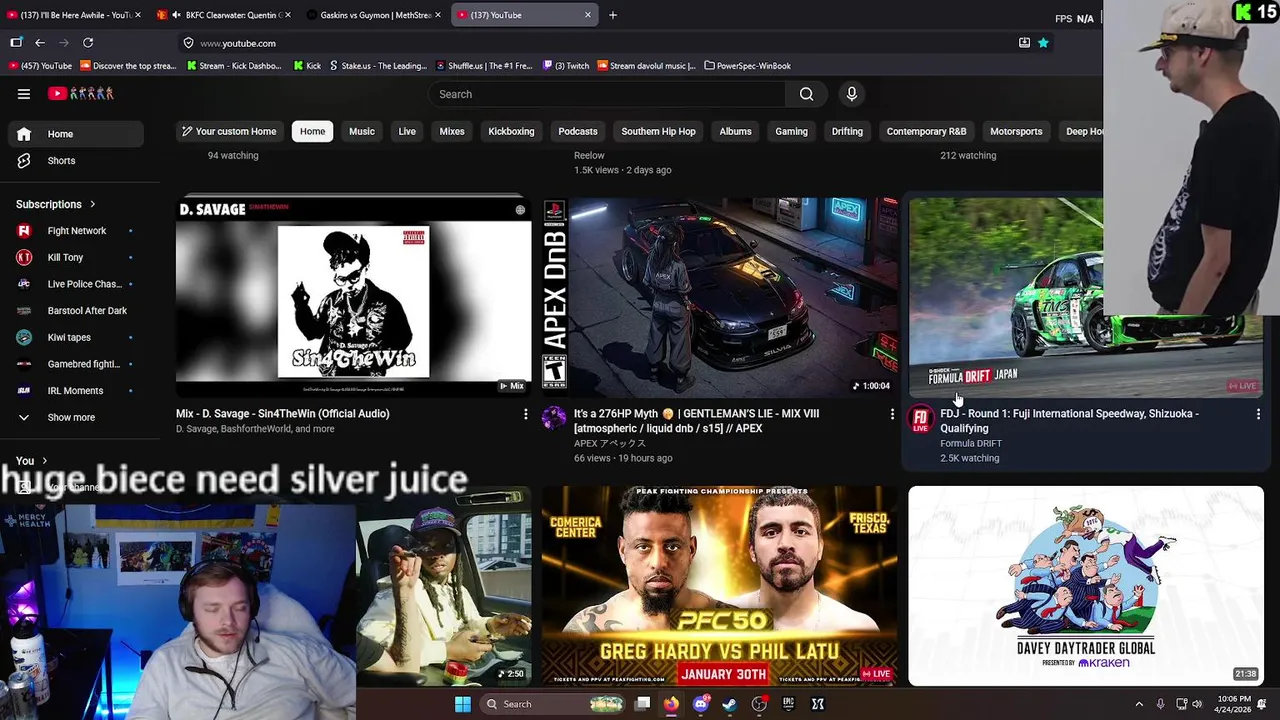This screenshot has height=720, width=1280.
Task: Select the Gaming filter chip
Action: (x=791, y=131)
